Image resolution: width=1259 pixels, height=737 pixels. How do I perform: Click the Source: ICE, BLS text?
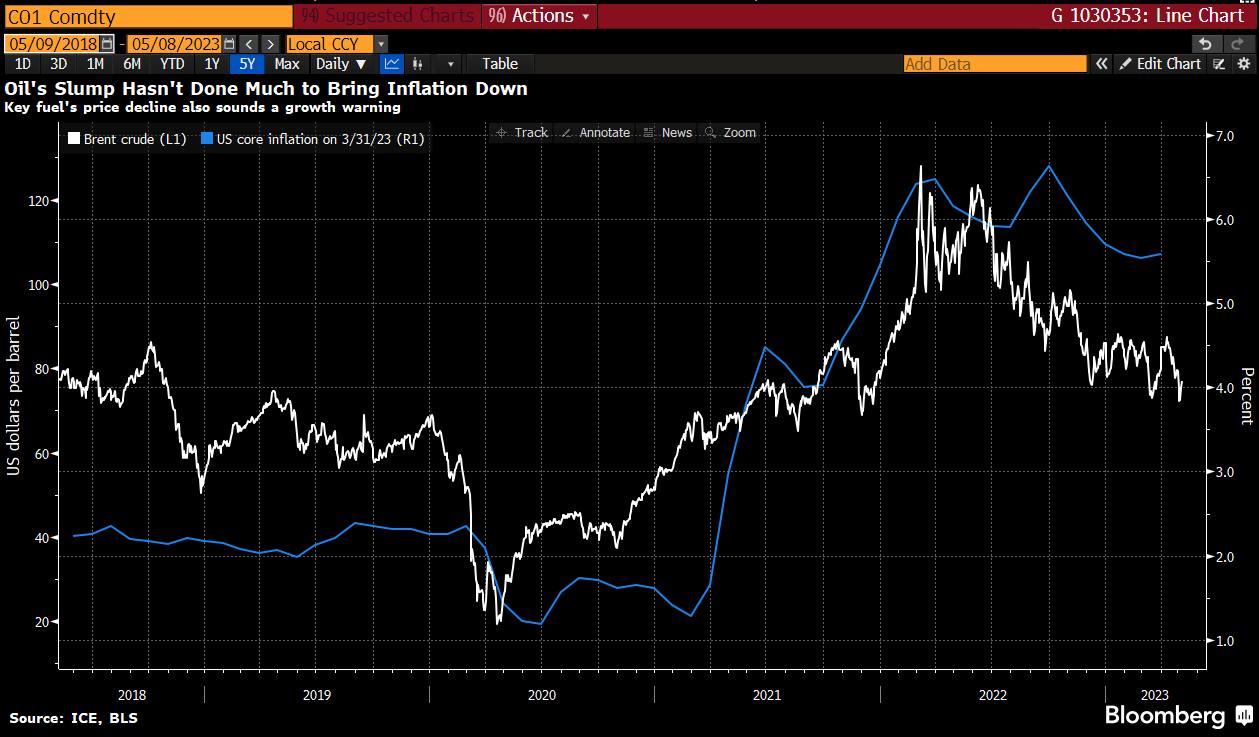74,718
